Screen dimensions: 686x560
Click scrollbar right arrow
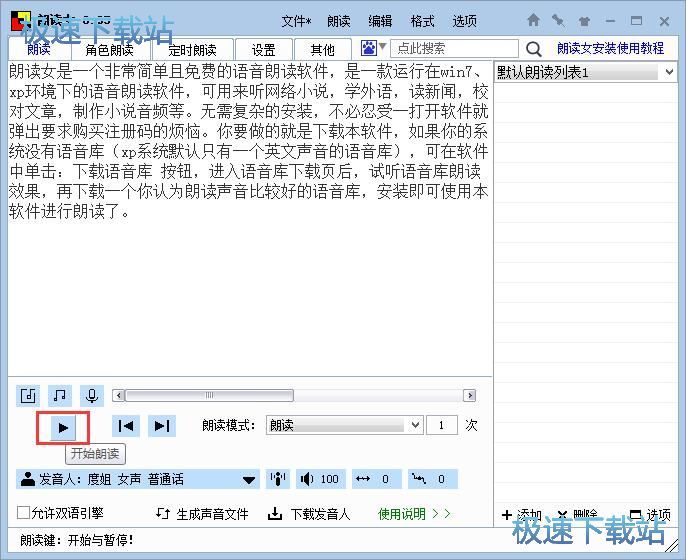tap(470, 396)
